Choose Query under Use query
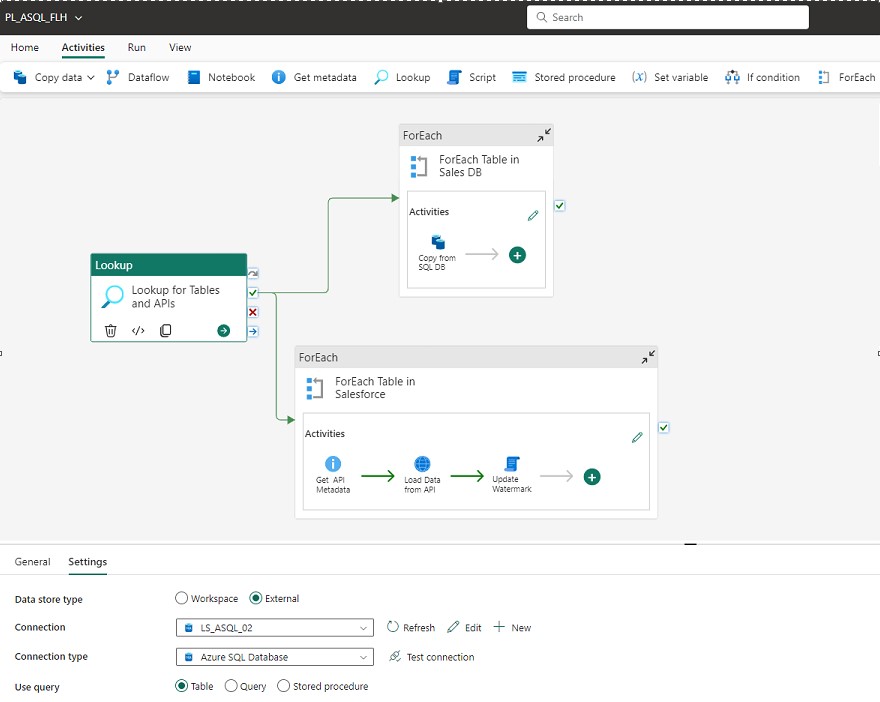 coord(232,686)
